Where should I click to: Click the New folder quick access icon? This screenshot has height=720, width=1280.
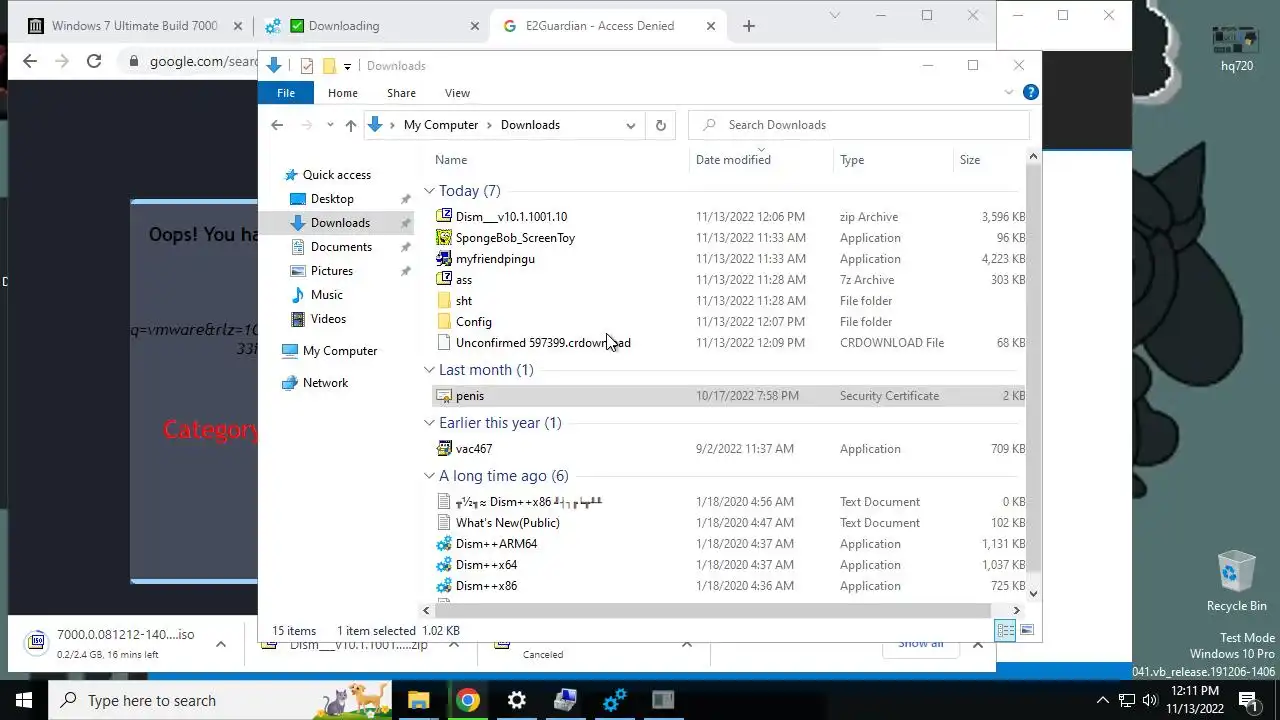coord(328,66)
